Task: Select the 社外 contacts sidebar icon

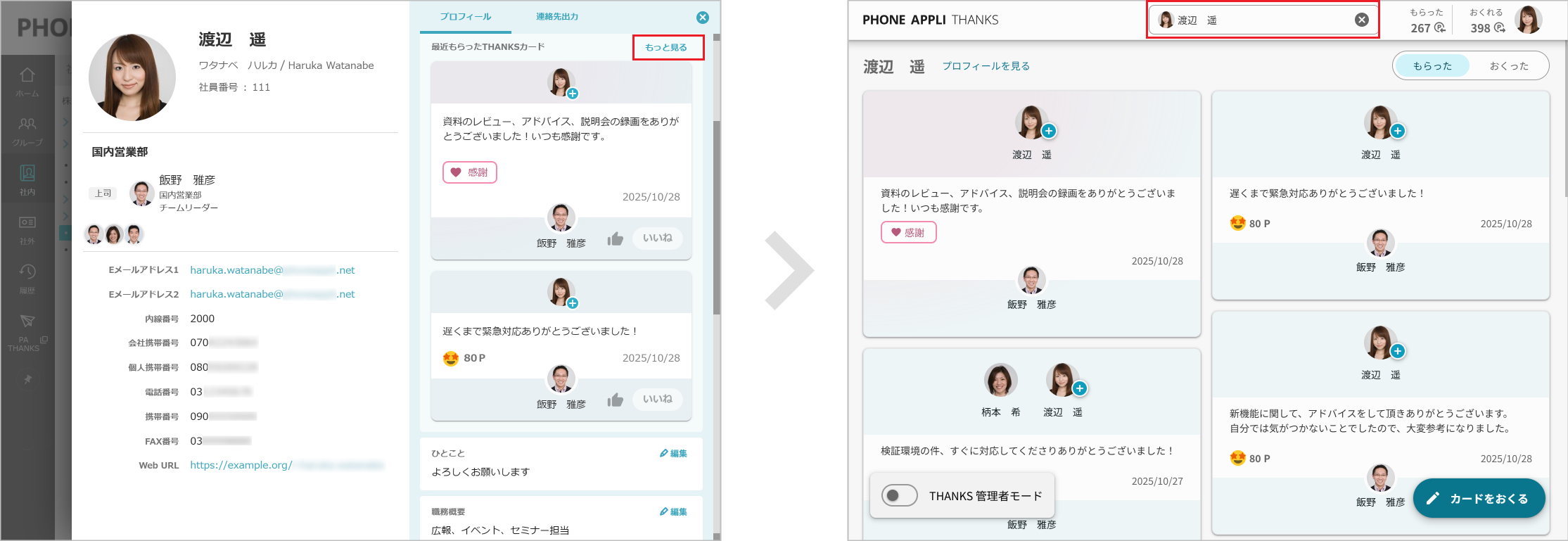Action: (27, 229)
